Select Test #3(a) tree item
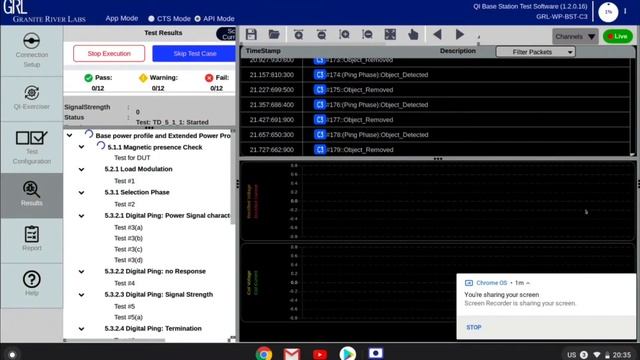640x360 pixels. click(128, 227)
